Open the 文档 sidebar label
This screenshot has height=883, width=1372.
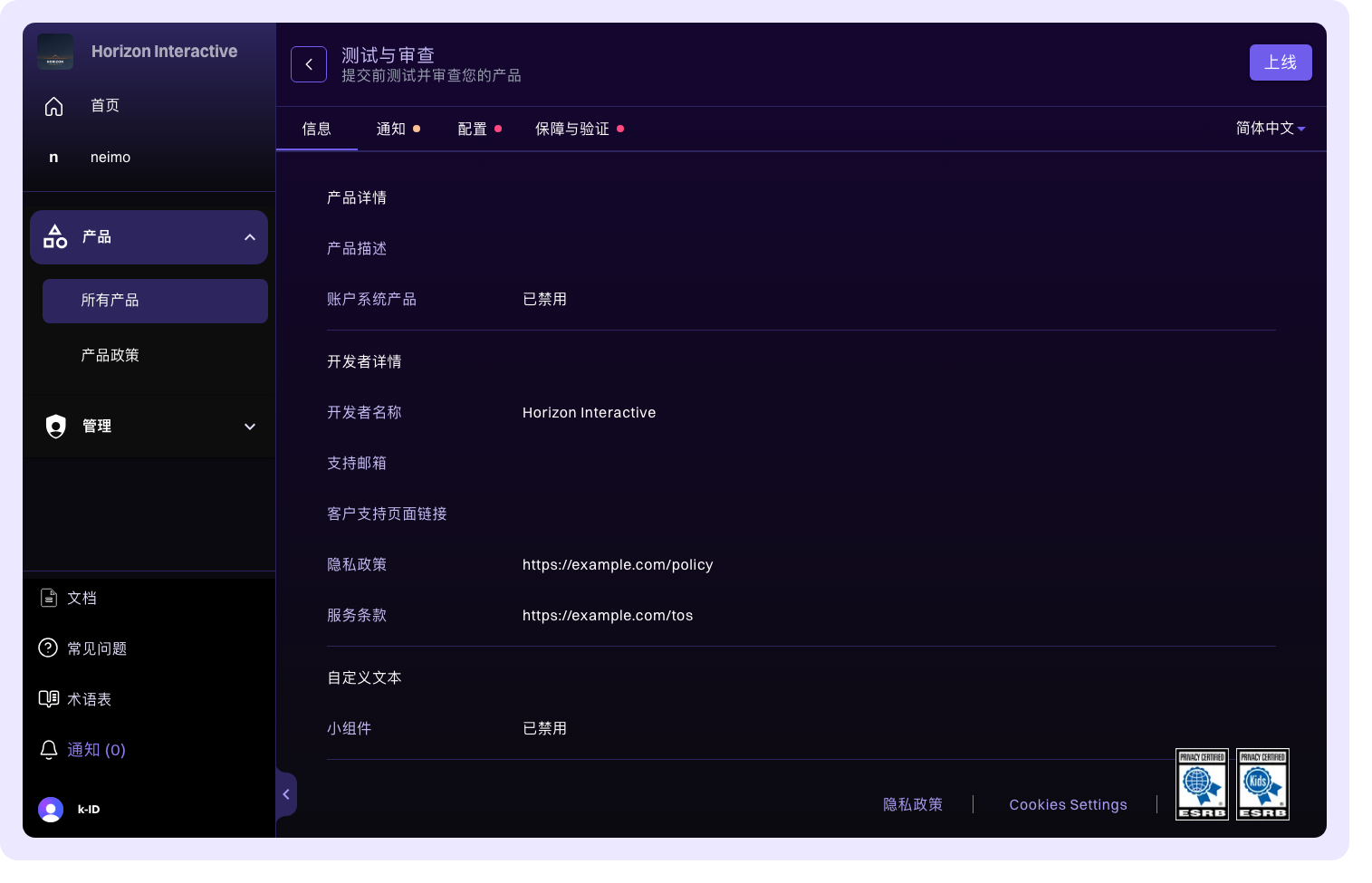coord(82,598)
